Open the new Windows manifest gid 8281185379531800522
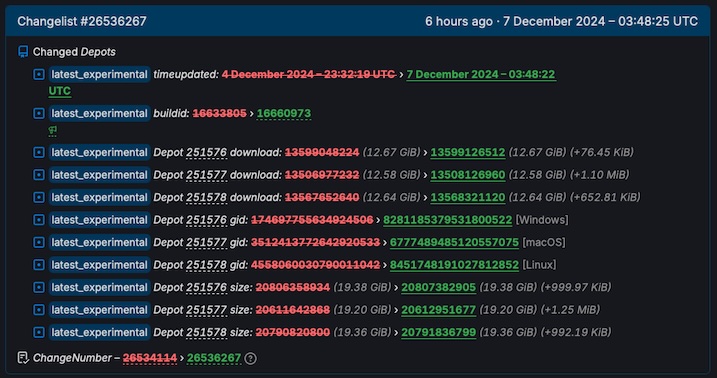The height and width of the screenshot is (378, 717). tap(448, 220)
